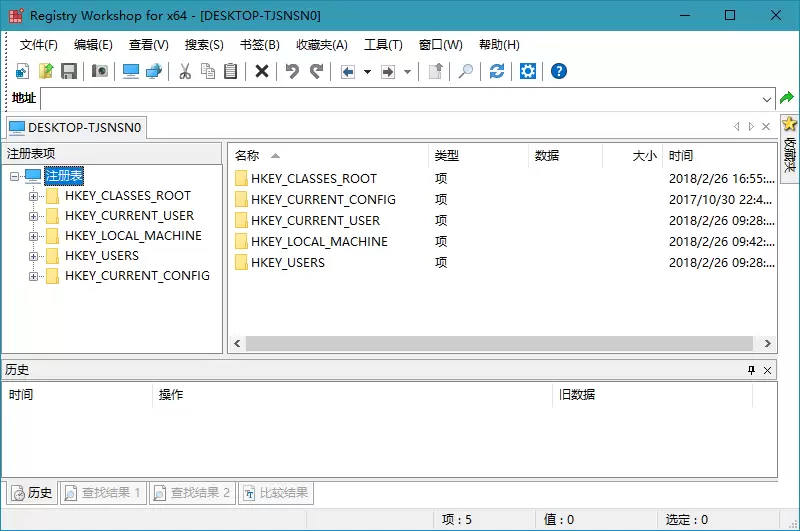
Task: Switch to the 查找结果 2 tab
Action: [x=192, y=493]
